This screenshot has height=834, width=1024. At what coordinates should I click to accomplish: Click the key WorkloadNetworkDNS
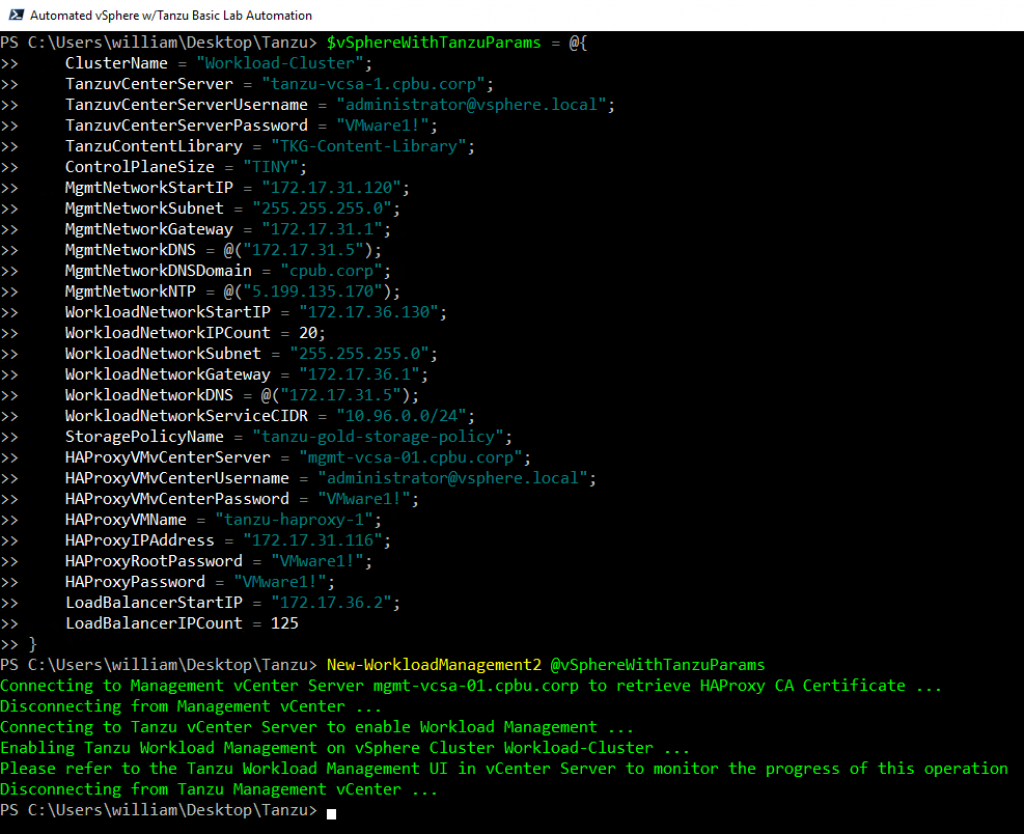click(x=149, y=395)
